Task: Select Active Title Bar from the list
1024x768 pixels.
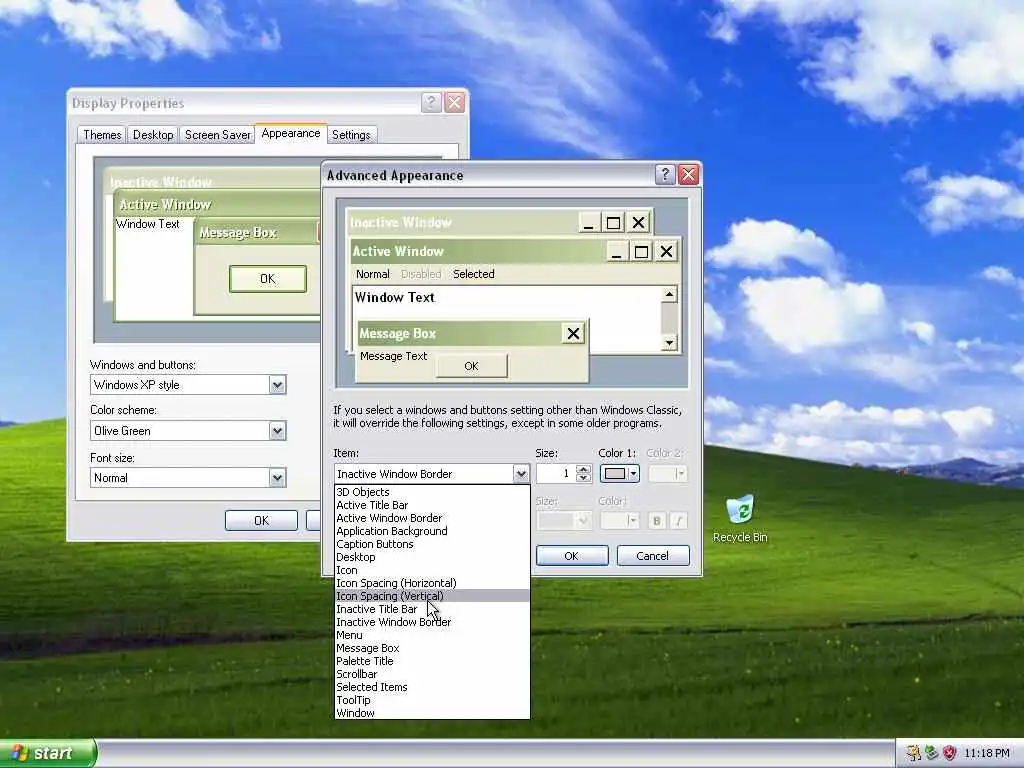Action: click(432, 505)
